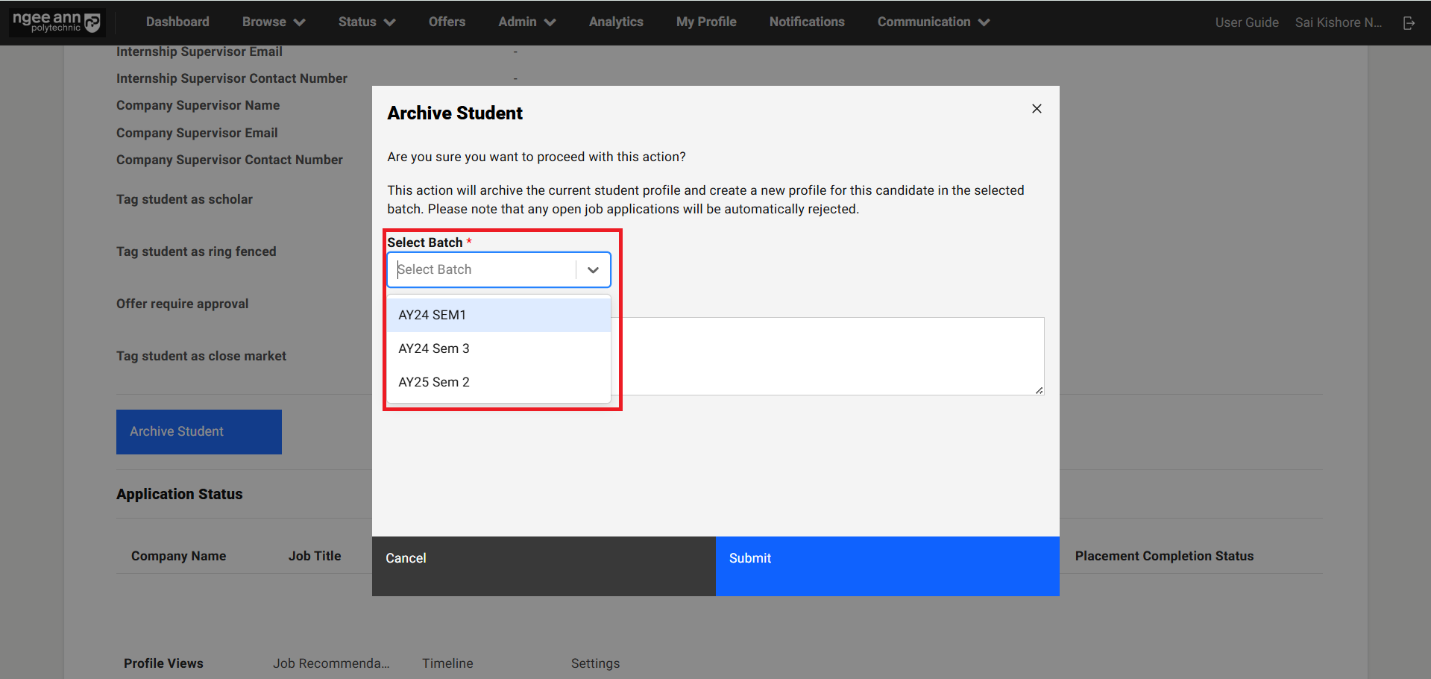
Task: Expand the Status menu
Action: tap(365, 20)
